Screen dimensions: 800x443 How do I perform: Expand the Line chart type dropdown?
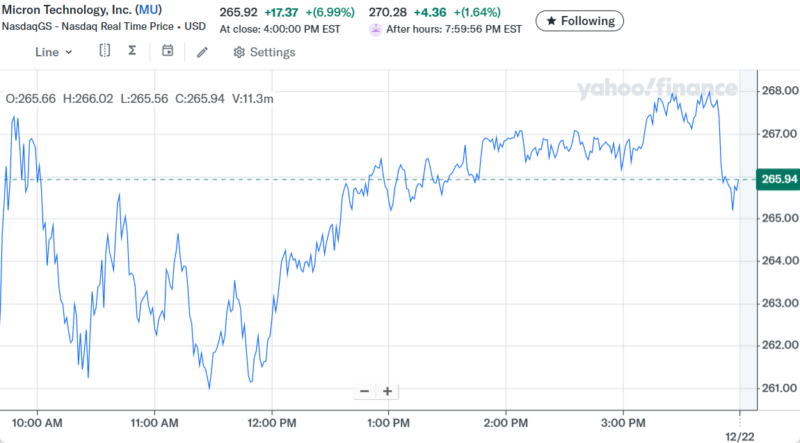(54, 52)
